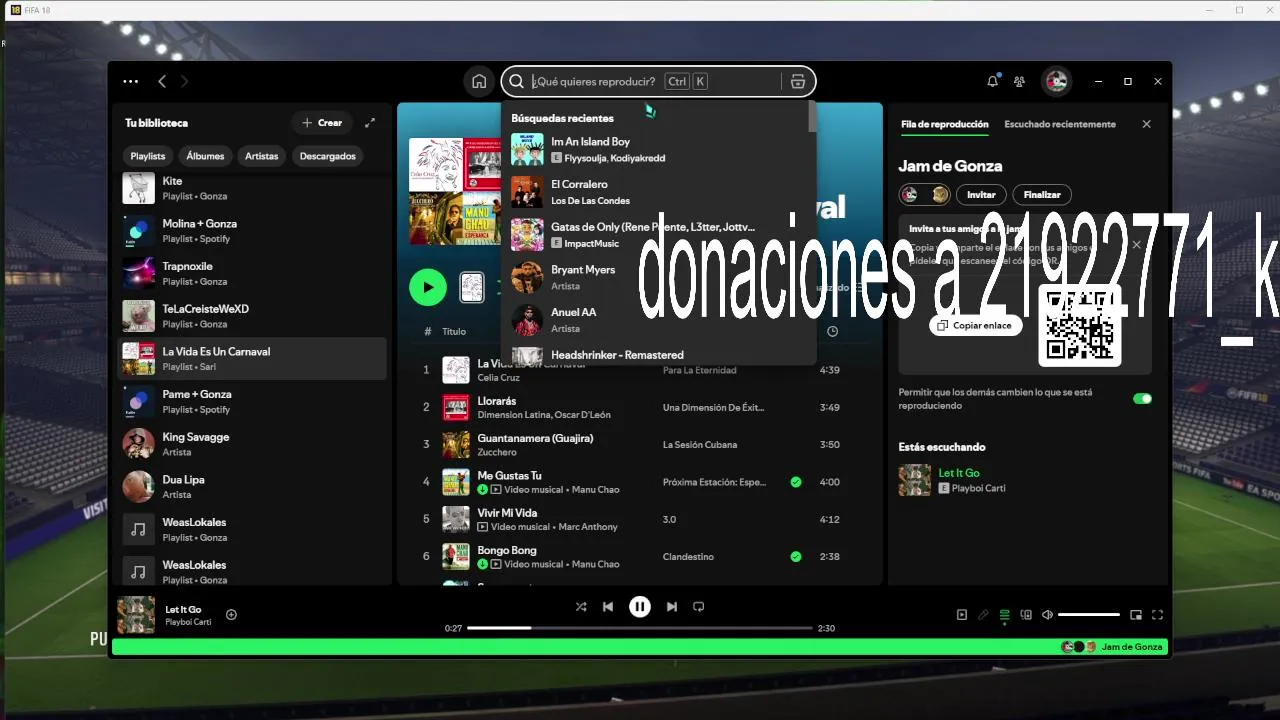
Task: Close the queue side panel
Action: (x=1146, y=124)
